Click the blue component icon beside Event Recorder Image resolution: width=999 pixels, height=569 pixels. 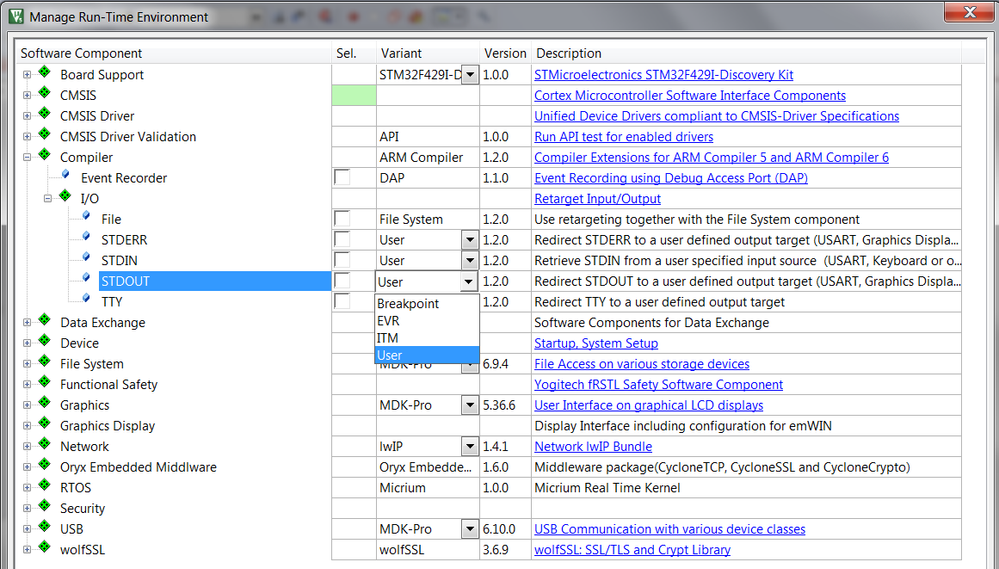66,175
